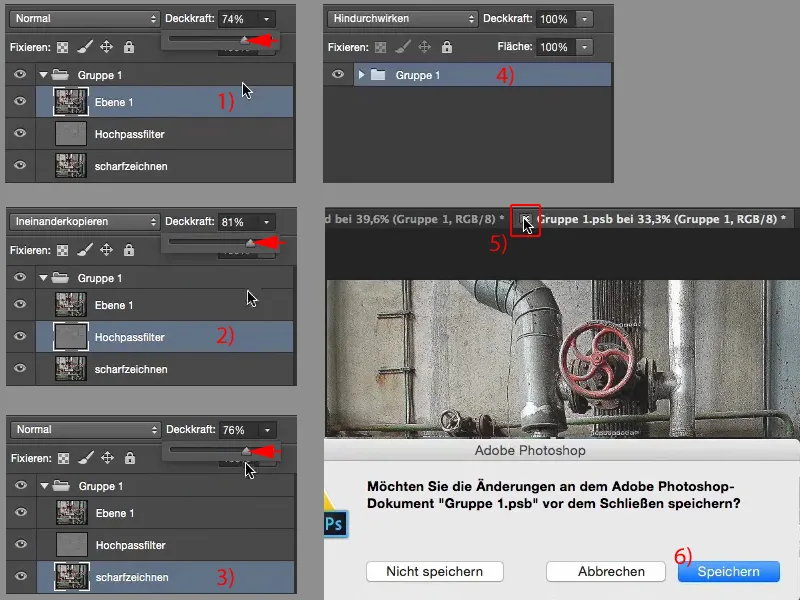Click lock-all padlock in the 81% opacity panel

click(x=129, y=250)
